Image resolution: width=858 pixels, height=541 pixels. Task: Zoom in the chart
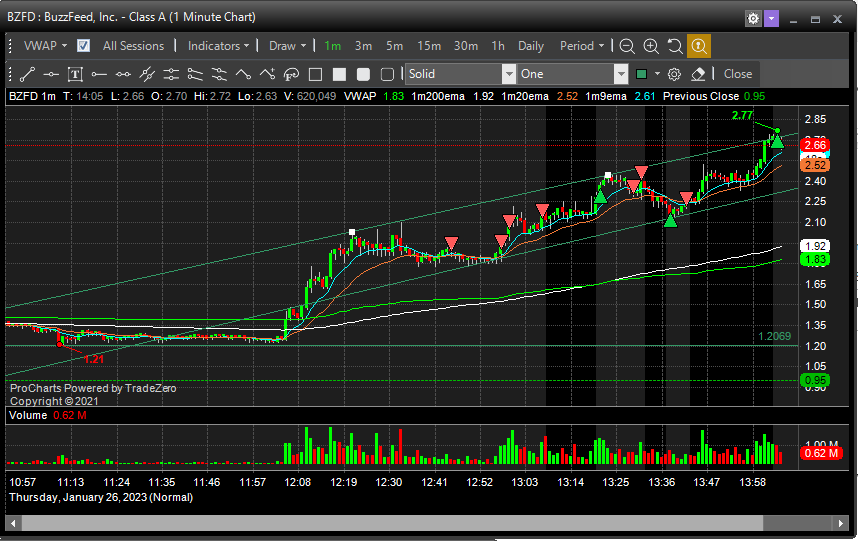[651, 46]
